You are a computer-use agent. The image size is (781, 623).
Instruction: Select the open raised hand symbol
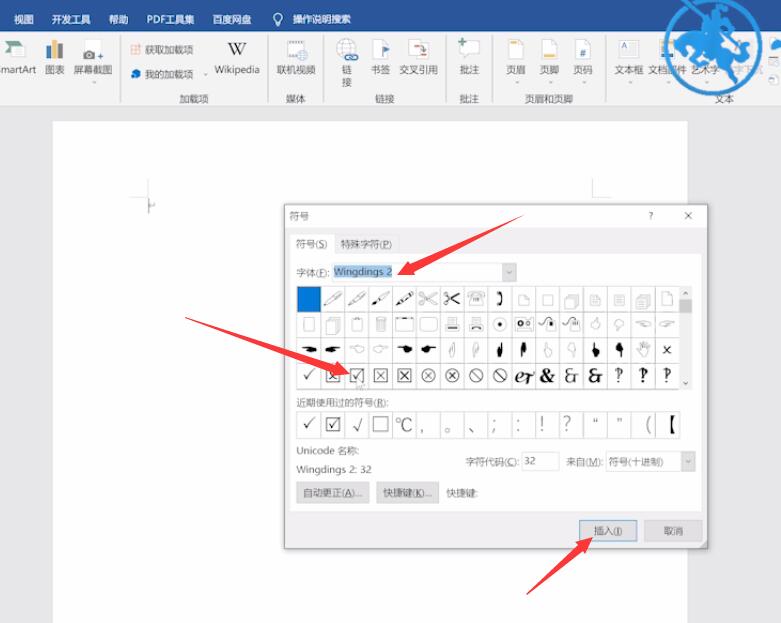tap(644, 350)
